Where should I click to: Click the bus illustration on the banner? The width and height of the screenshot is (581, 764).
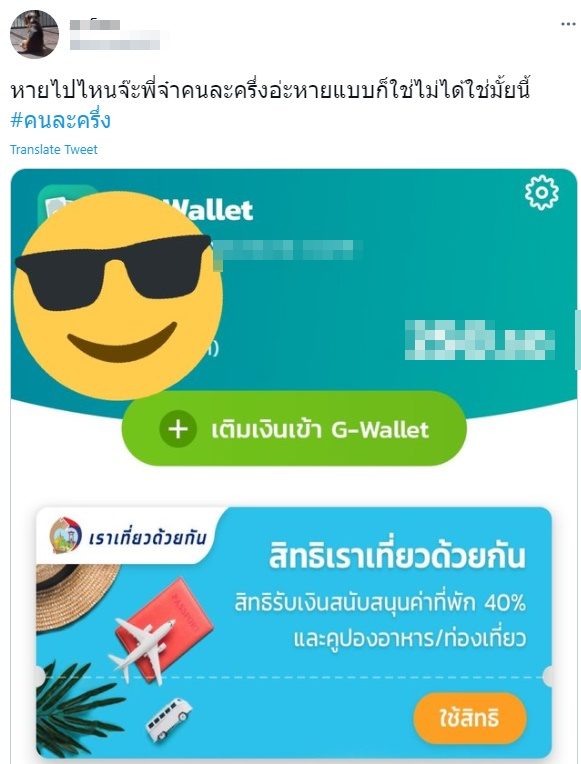point(169,719)
